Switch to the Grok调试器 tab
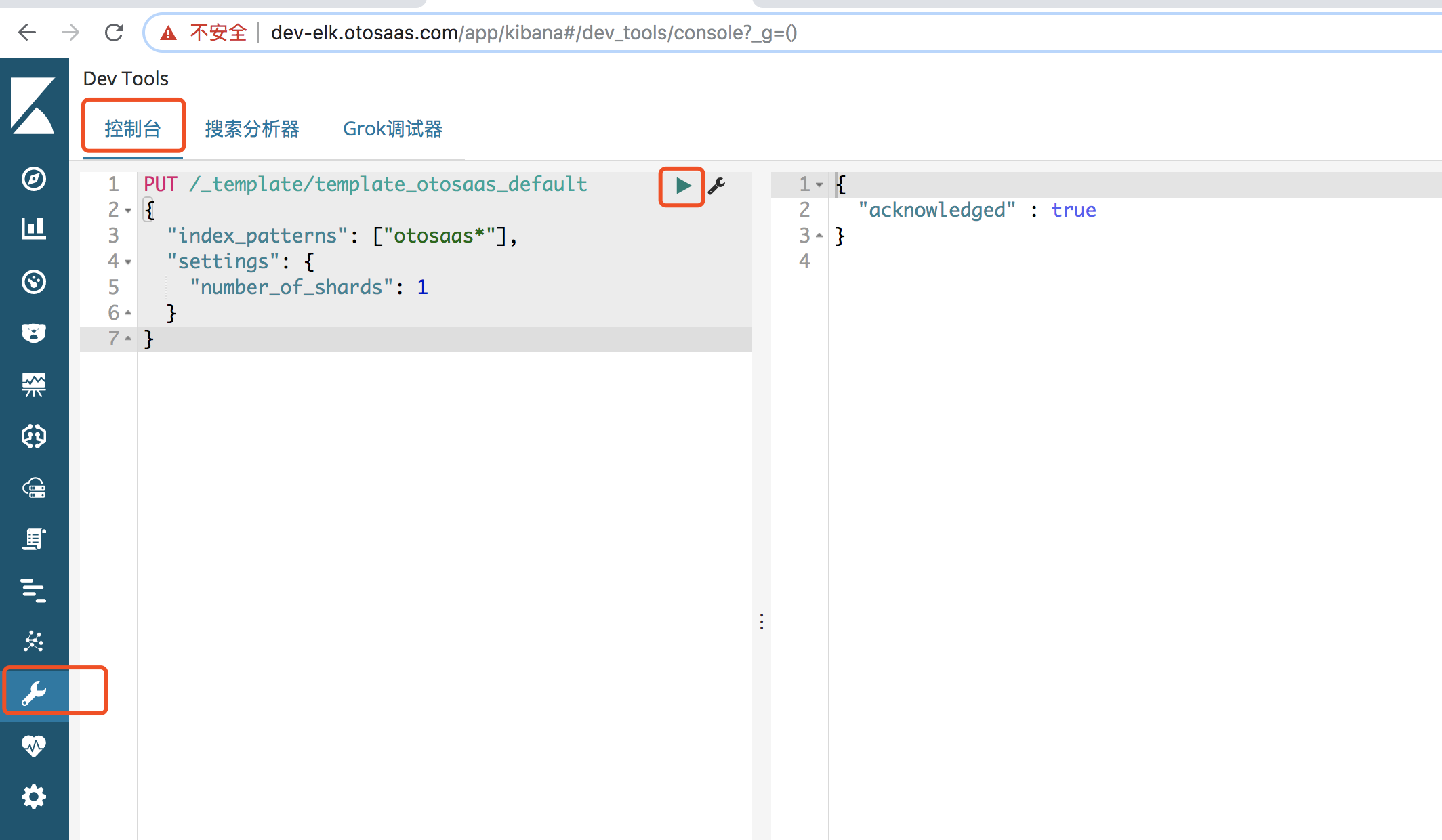 pyautogui.click(x=392, y=129)
